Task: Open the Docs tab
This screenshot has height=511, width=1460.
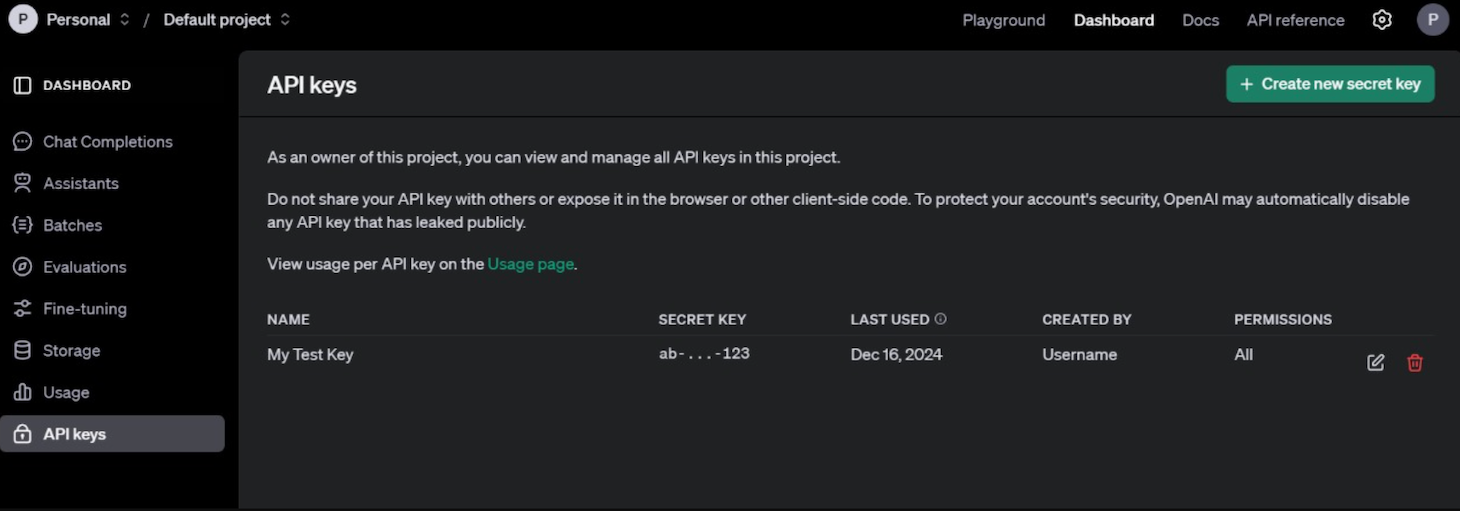Action: [x=1200, y=20]
